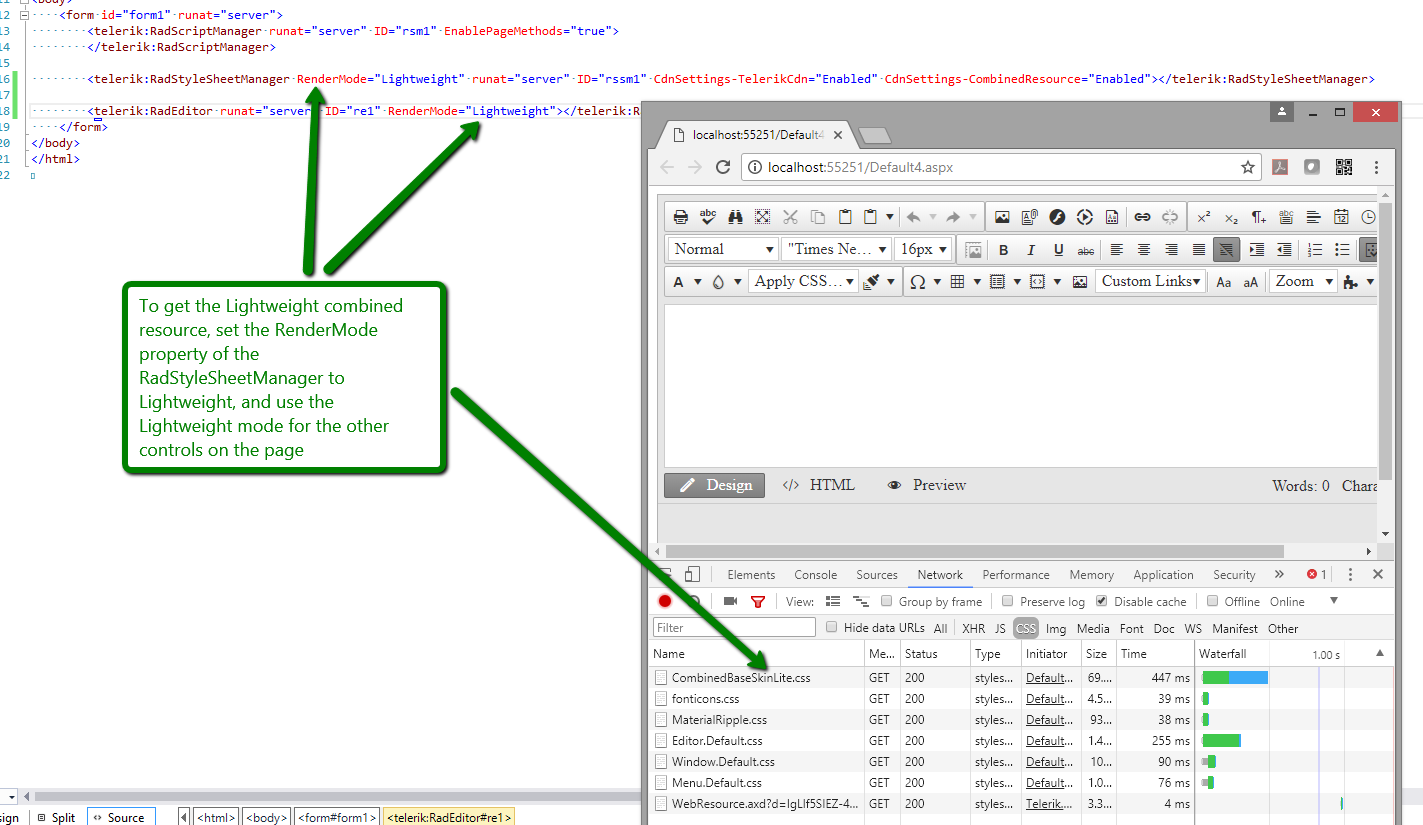The image size is (1423, 825).
Task: Apply subscript formatting in editor
Action: 1231,217
